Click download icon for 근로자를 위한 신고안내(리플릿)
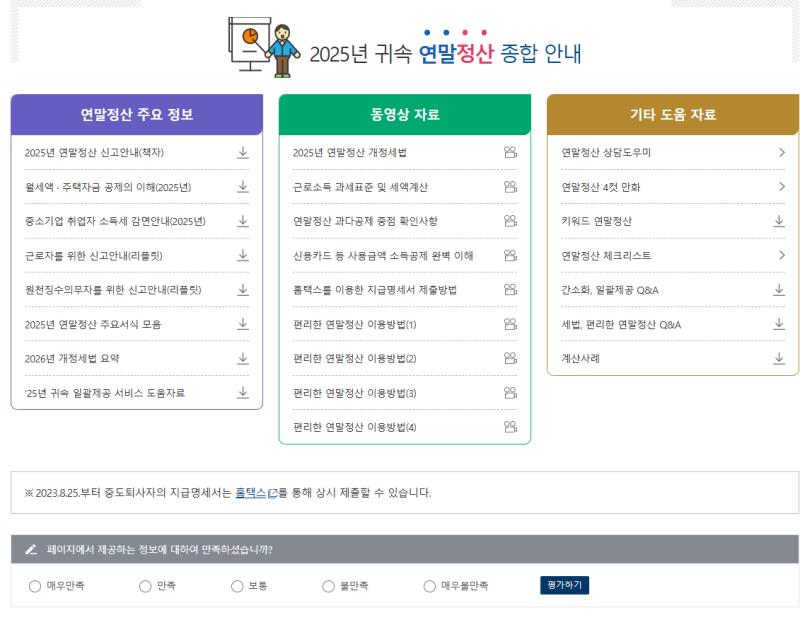Screen dimensions: 800x637 pos(243,255)
